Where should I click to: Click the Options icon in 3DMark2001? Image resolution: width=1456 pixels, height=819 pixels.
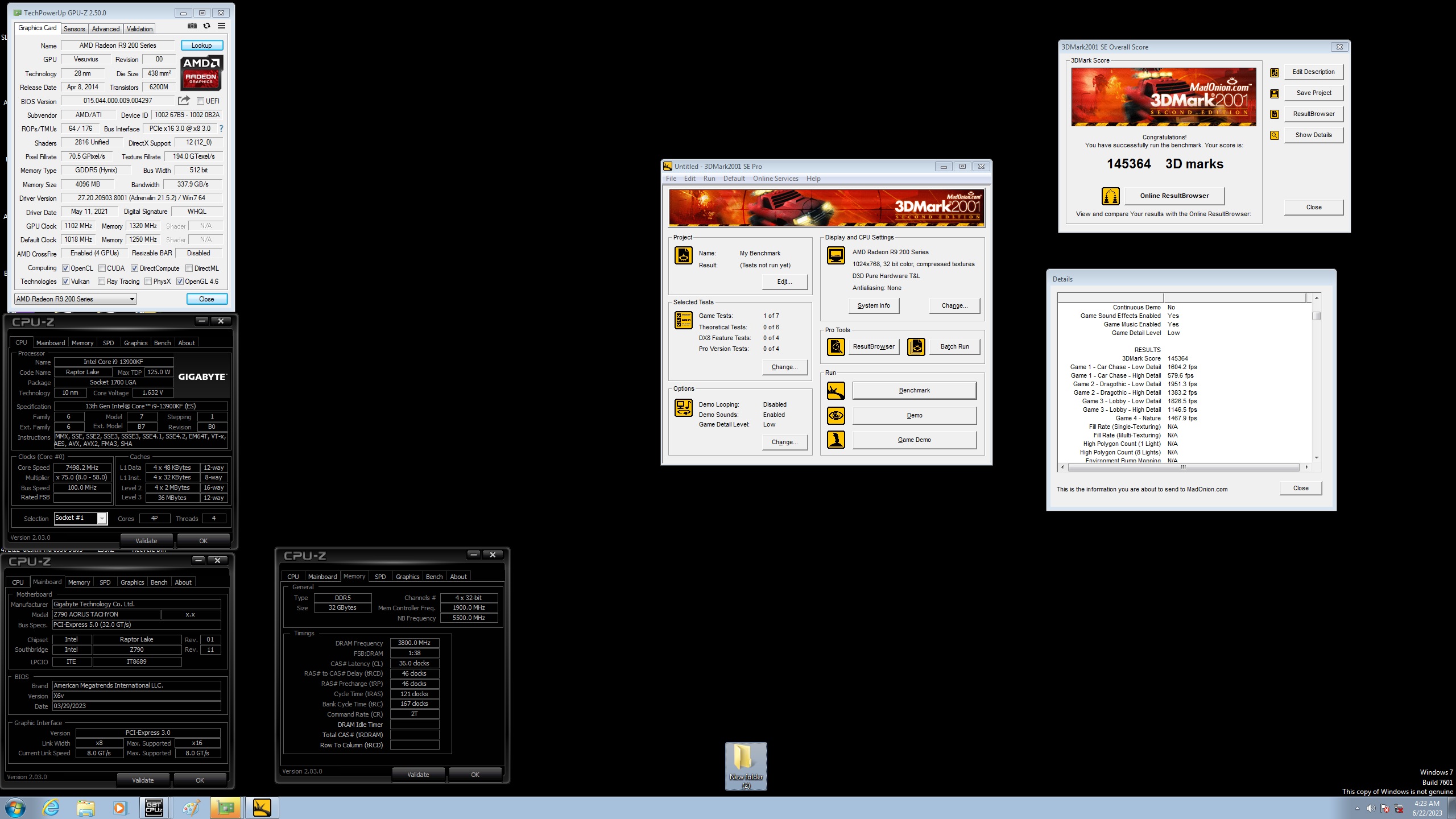[x=683, y=408]
